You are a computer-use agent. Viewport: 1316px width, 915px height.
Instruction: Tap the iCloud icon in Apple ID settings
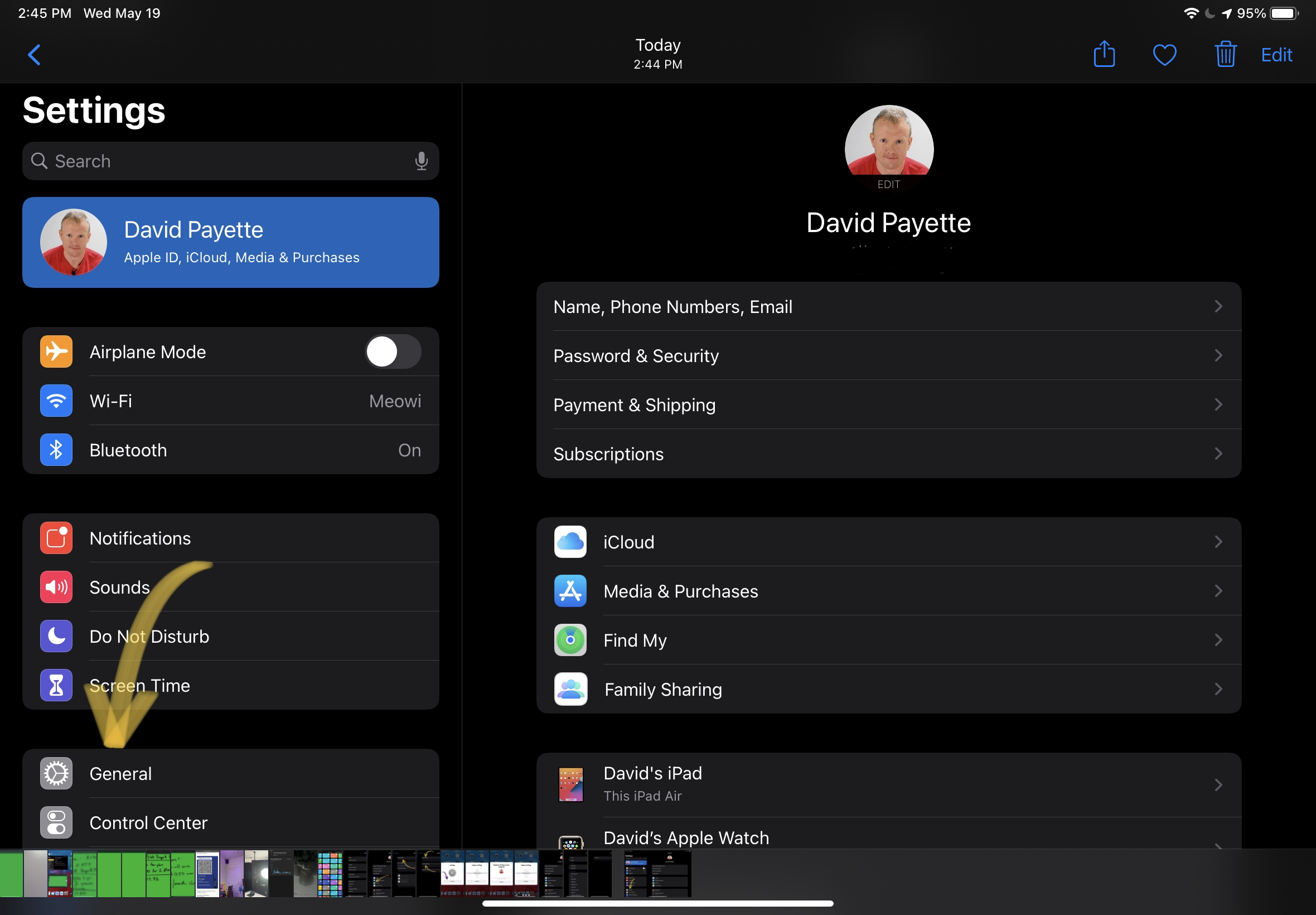click(570, 541)
